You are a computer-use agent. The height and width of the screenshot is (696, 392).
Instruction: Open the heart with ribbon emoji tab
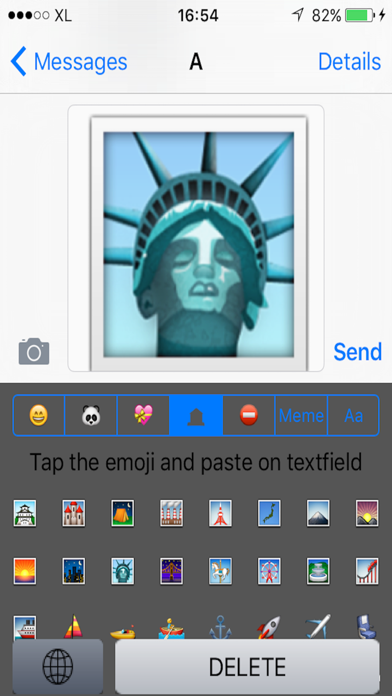143,415
